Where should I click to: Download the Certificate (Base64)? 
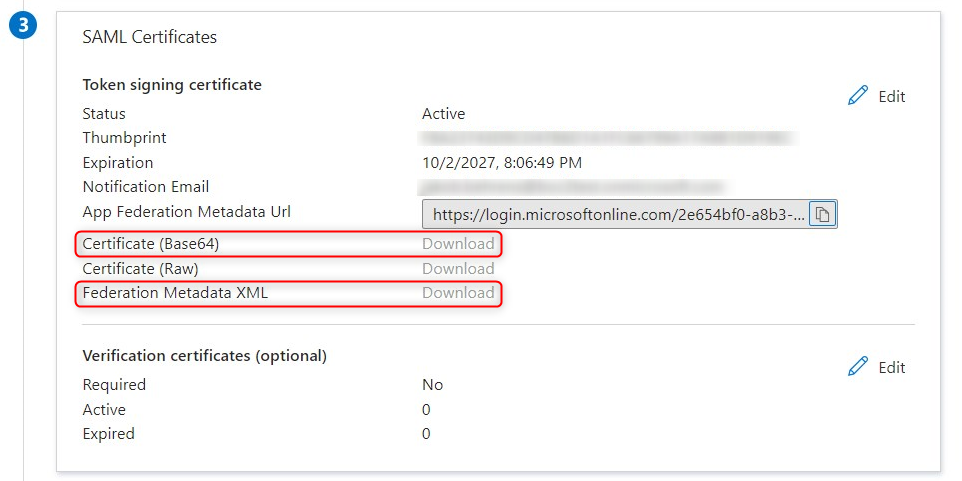458,244
